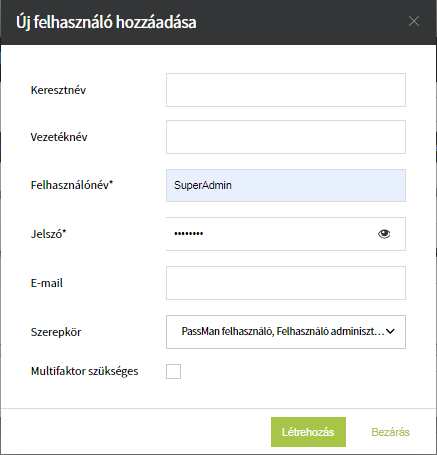The width and height of the screenshot is (437, 455).
Task: Close the dialog using the X icon
Action: [414, 21]
